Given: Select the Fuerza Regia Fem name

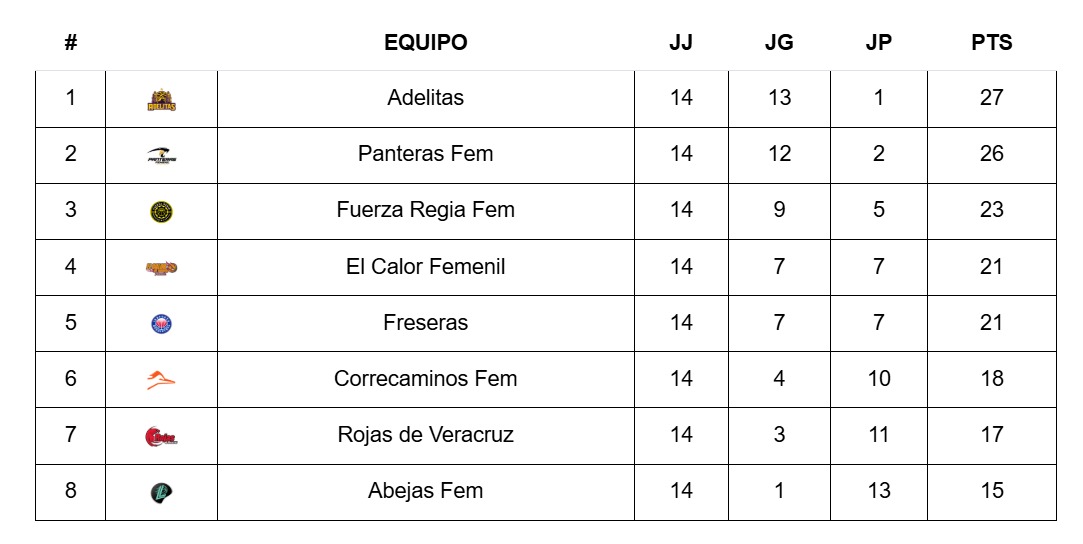Looking at the screenshot, I should coord(425,210).
